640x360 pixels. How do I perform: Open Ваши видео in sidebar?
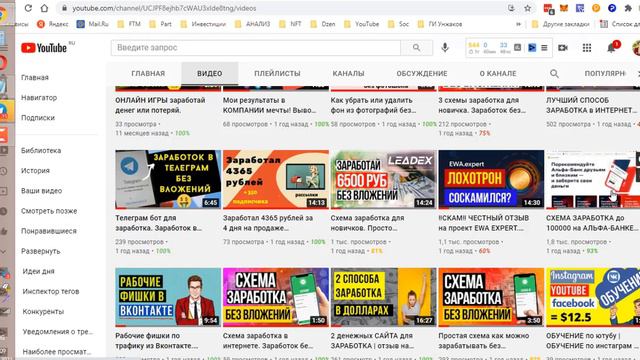pyautogui.click(x=42, y=191)
